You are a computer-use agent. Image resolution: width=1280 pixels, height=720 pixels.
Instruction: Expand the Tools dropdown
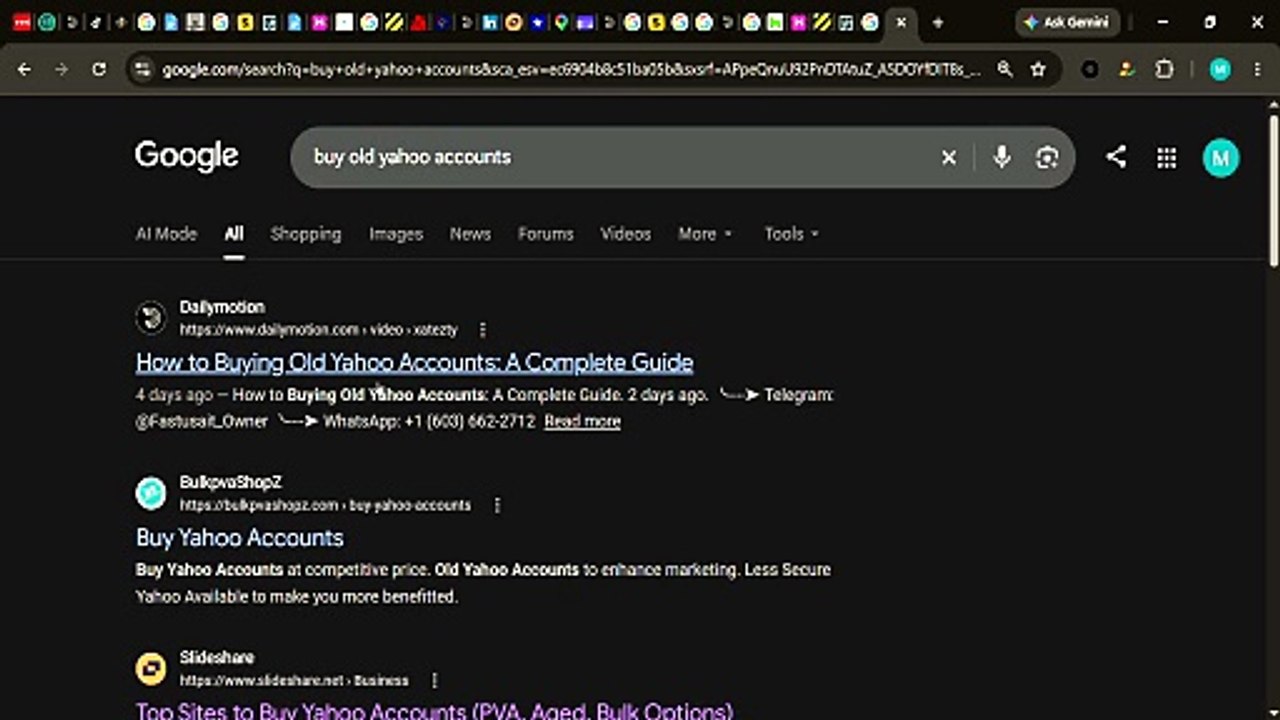pos(791,233)
